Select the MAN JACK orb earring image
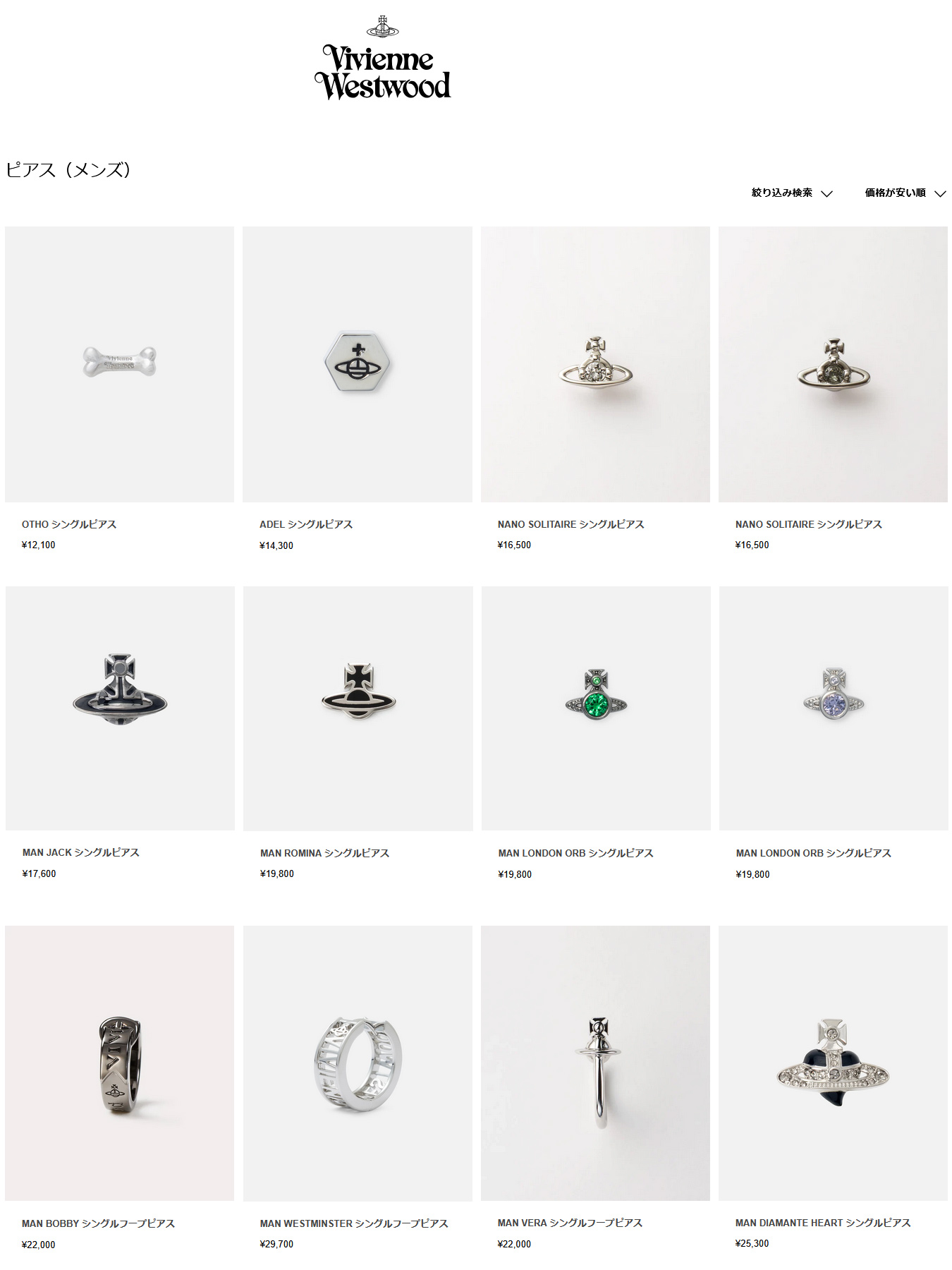The height and width of the screenshot is (1270, 952). click(x=120, y=708)
